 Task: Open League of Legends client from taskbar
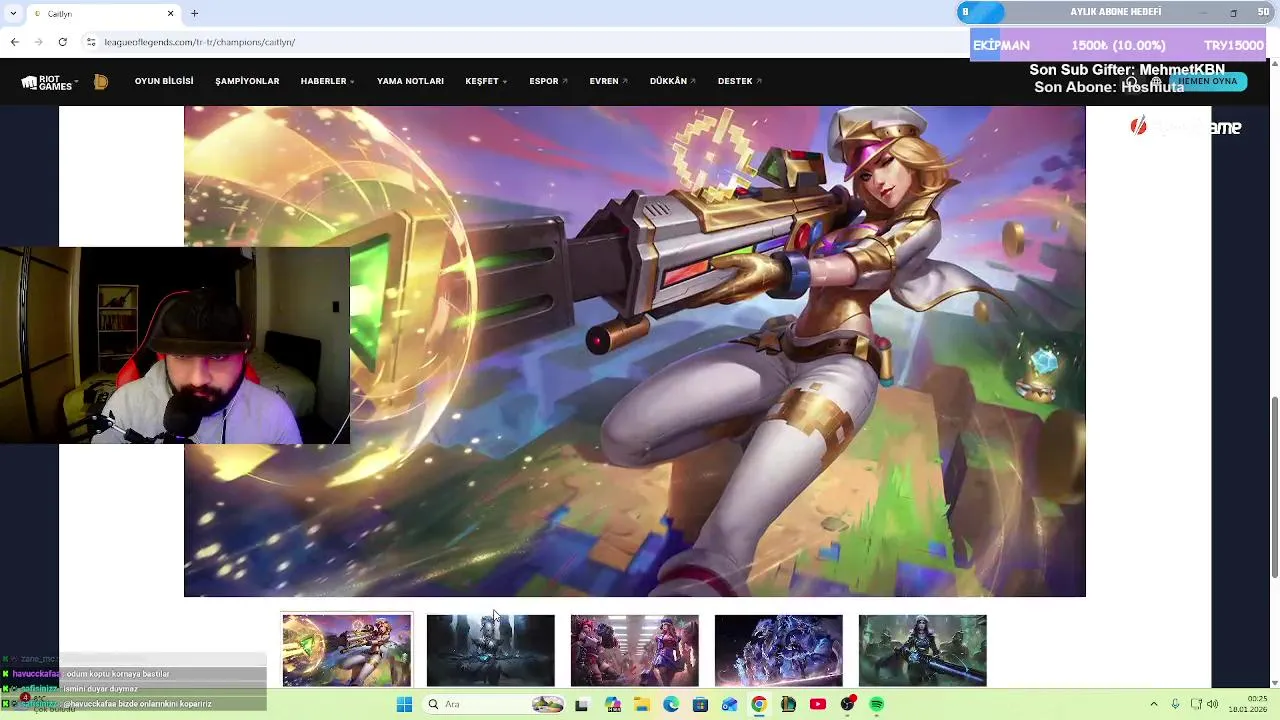[789, 705]
